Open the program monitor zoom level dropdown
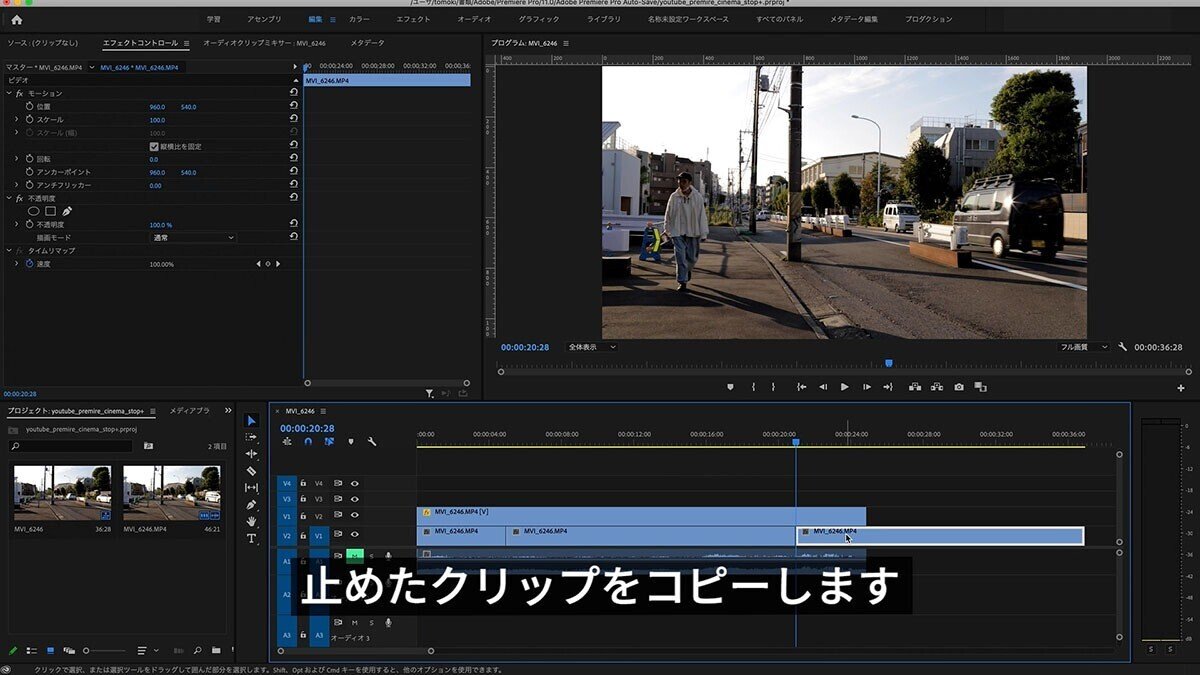 pos(592,347)
